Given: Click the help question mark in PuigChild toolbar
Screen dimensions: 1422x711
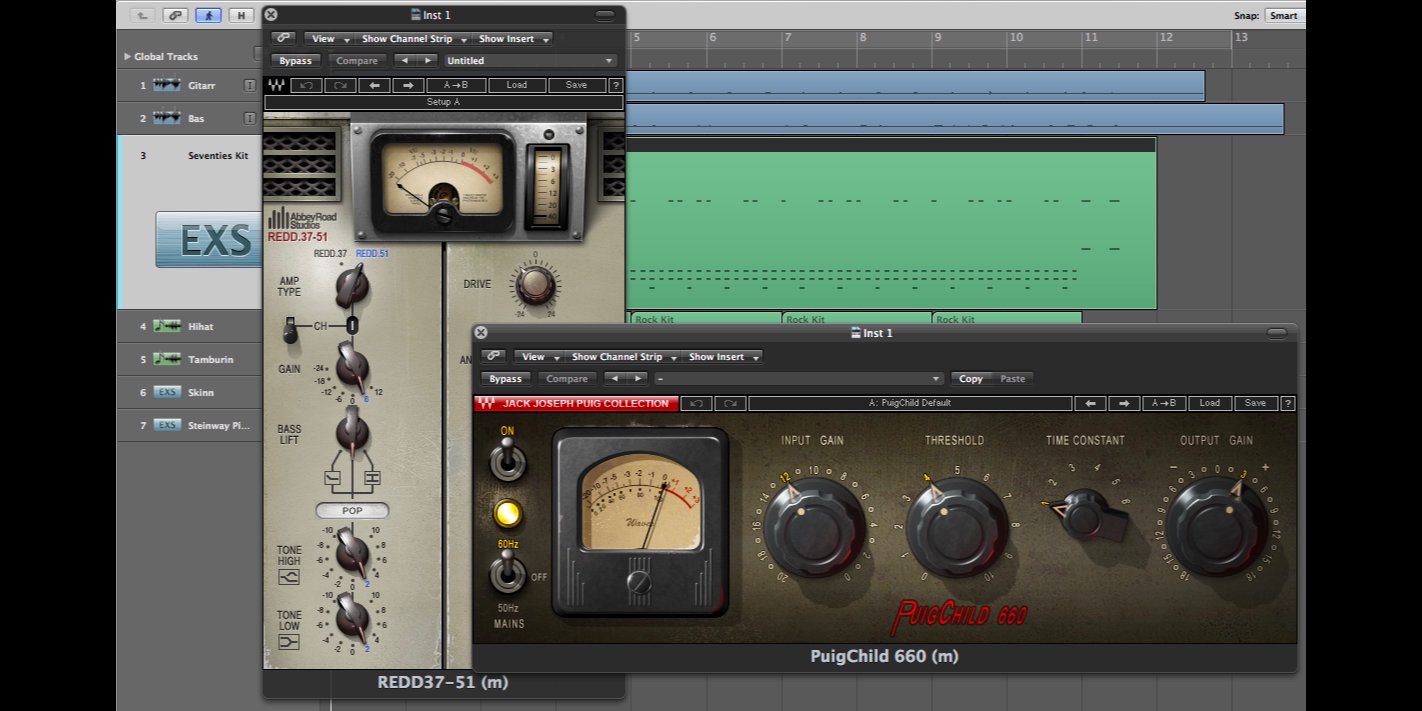Looking at the screenshot, I should (x=1288, y=404).
